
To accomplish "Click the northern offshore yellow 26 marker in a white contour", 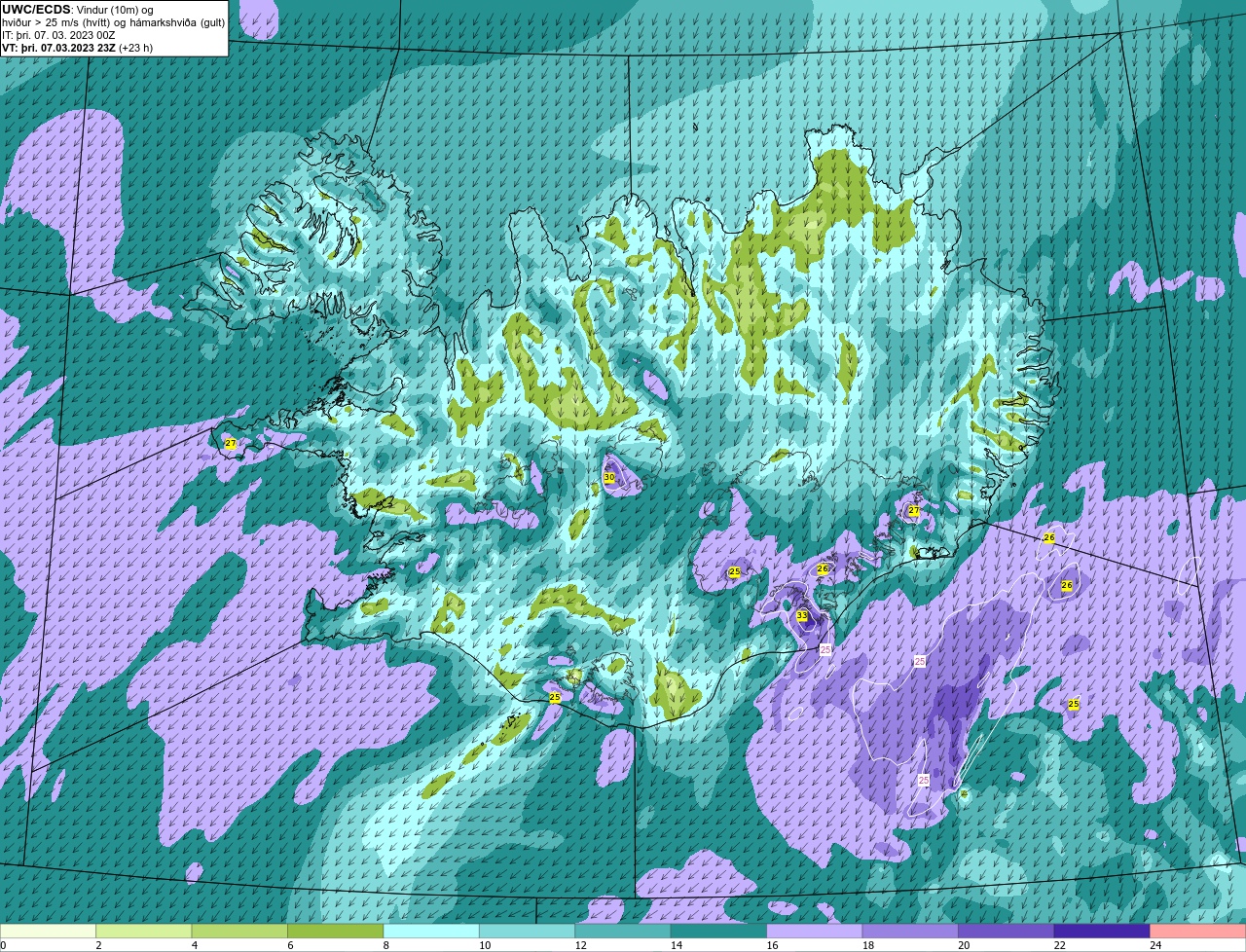I will coord(1049,537).
